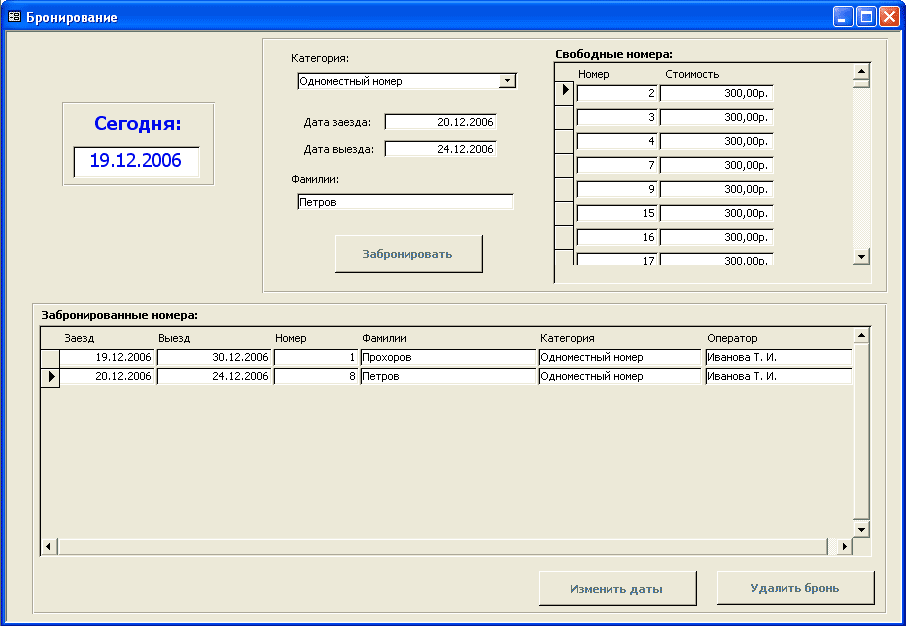
Task: Click the Сегодня date field
Action: (136, 161)
